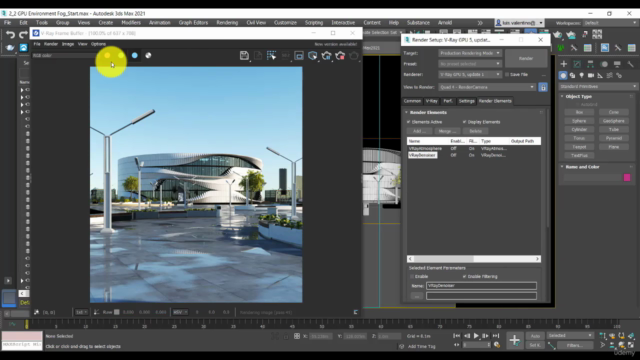Open the Display panel icon
640x360 pixels.
(618, 64)
